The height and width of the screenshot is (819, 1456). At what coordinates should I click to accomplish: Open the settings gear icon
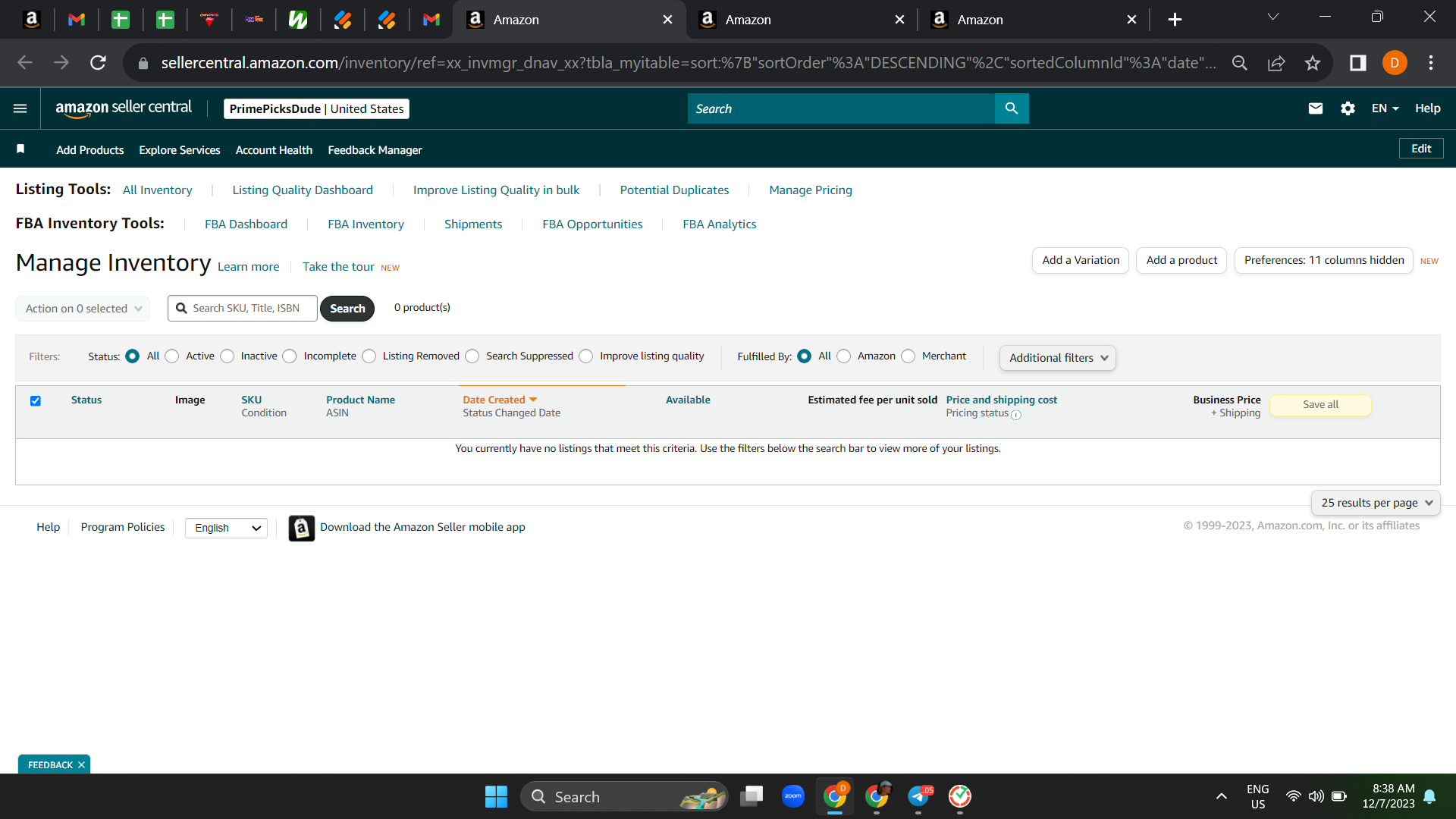coord(1348,108)
